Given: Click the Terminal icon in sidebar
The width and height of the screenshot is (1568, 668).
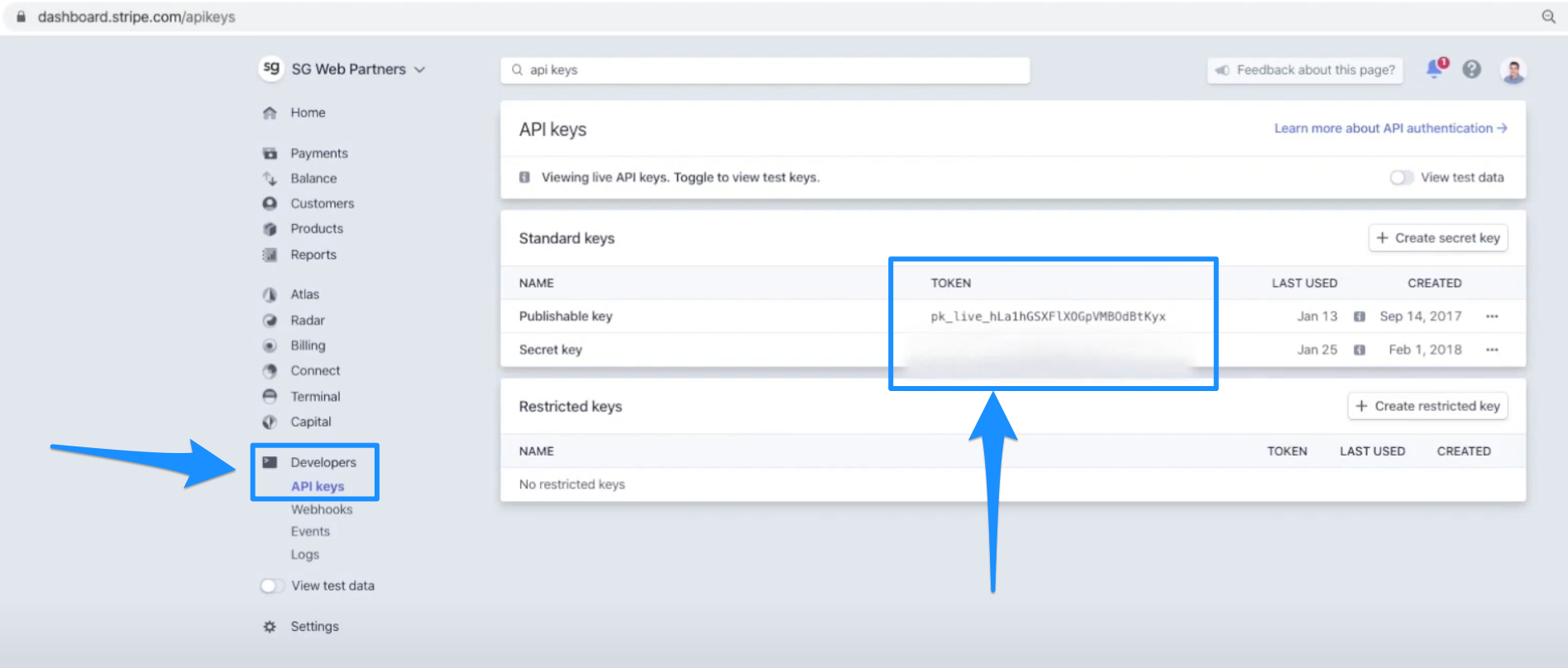Looking at the screenshot, I should 270,396.
